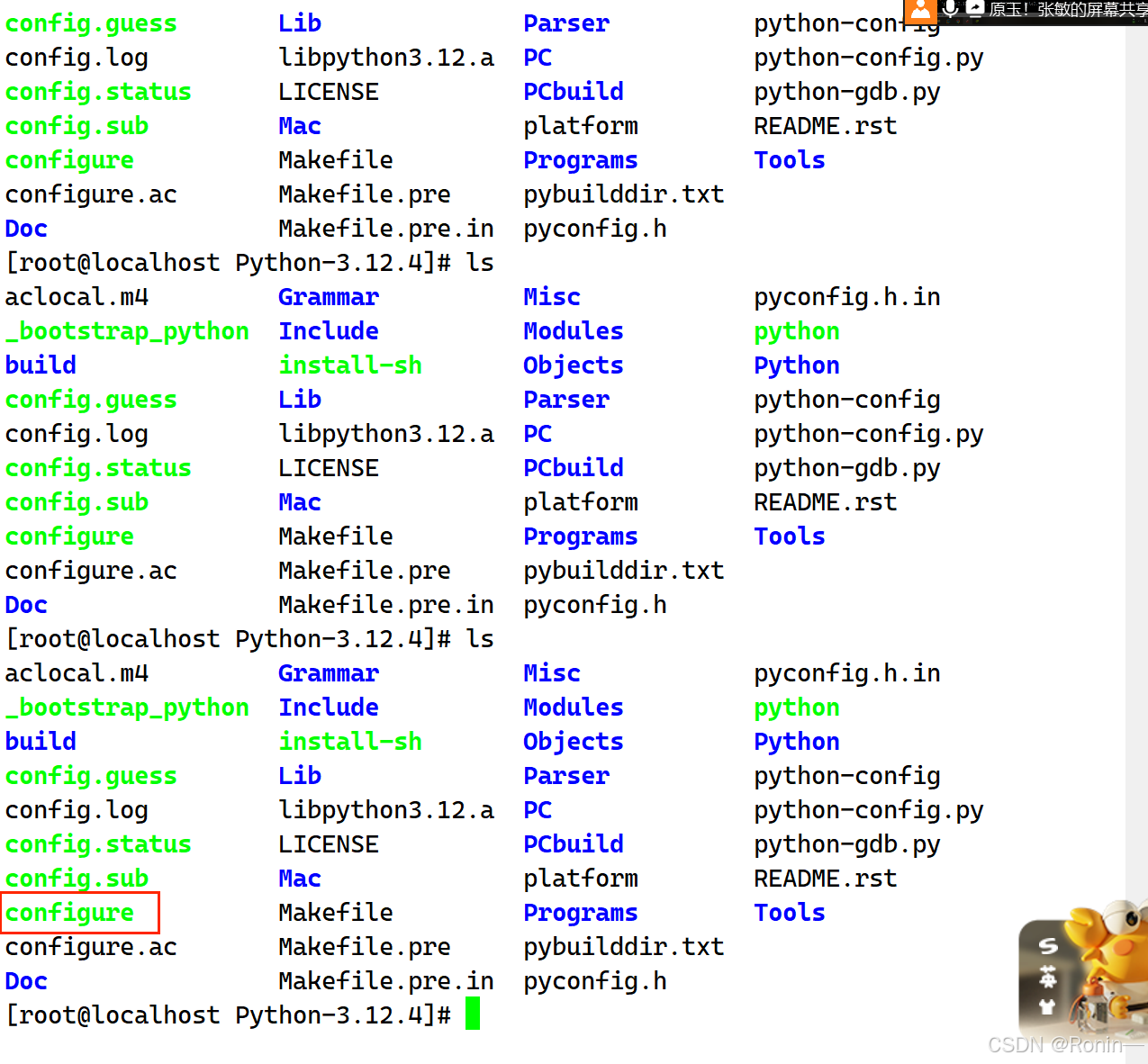Select 'pyconfig.h' in the last listing
The height and width of the screenshot is (1064, 1148).
coord(595,981)
